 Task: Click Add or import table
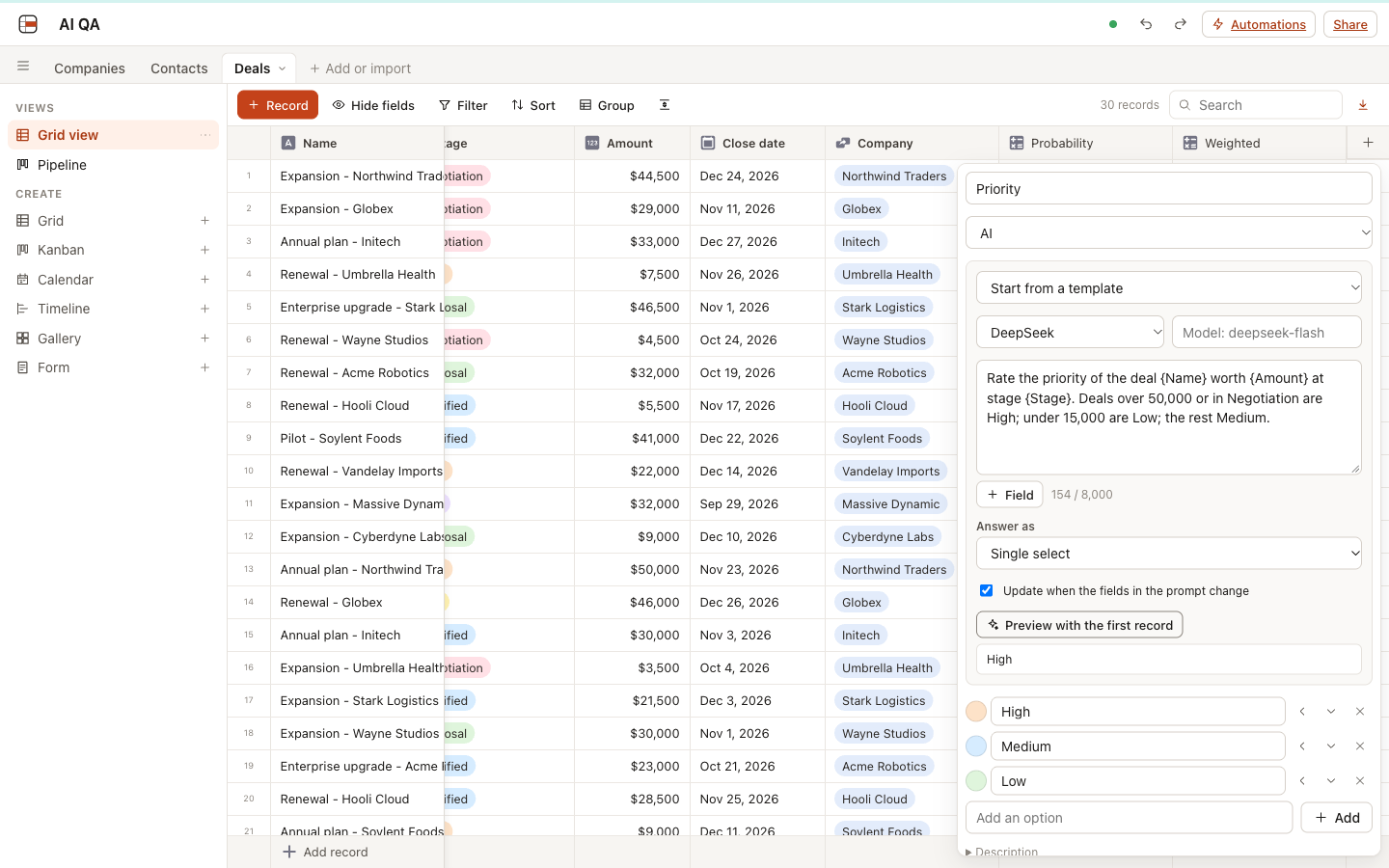click(x=360, y=68)
